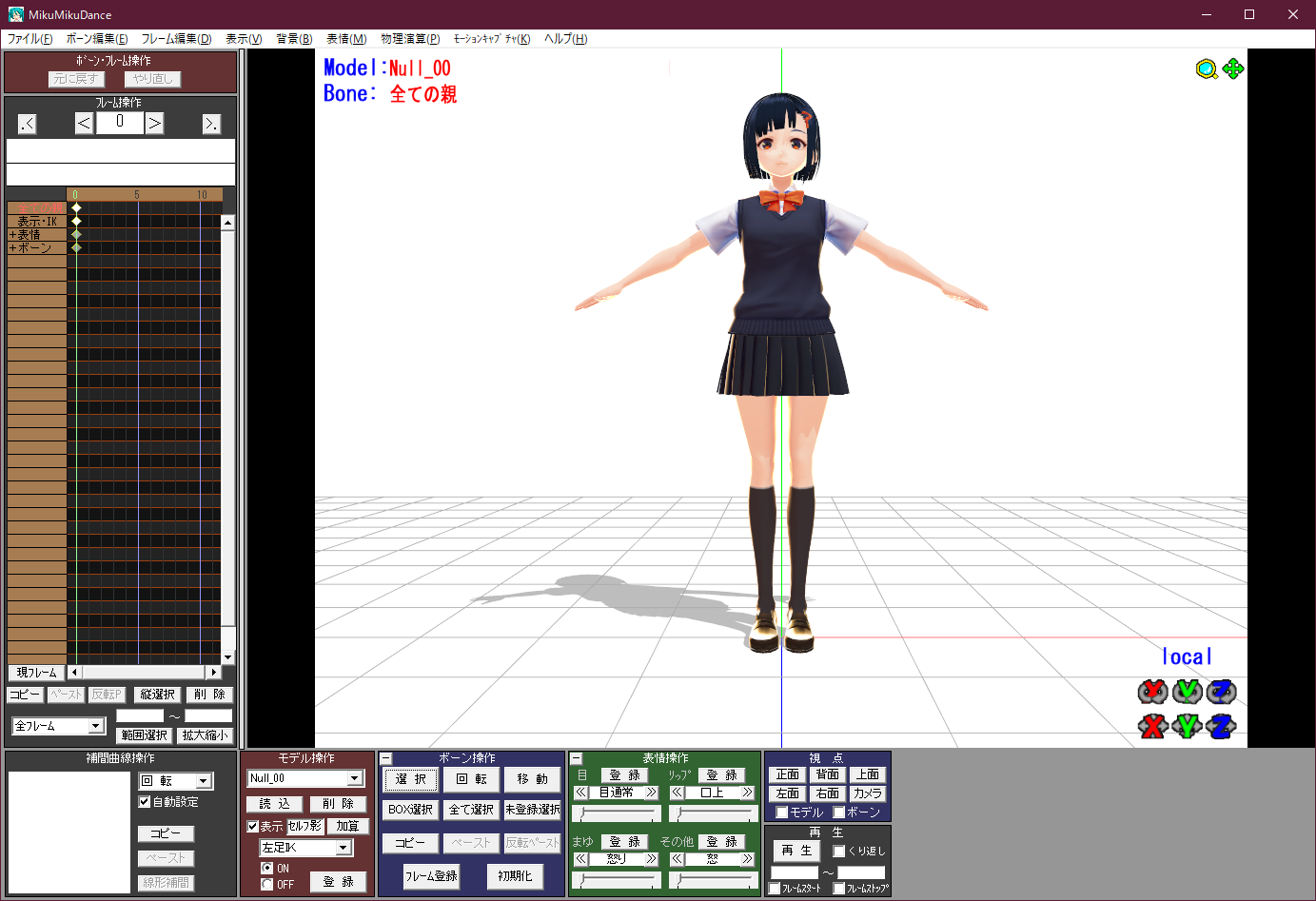This screenshot has width=1316, height=901.
Task: Click the blue Z rotation axis icon
Action: tap(1221, 692)
